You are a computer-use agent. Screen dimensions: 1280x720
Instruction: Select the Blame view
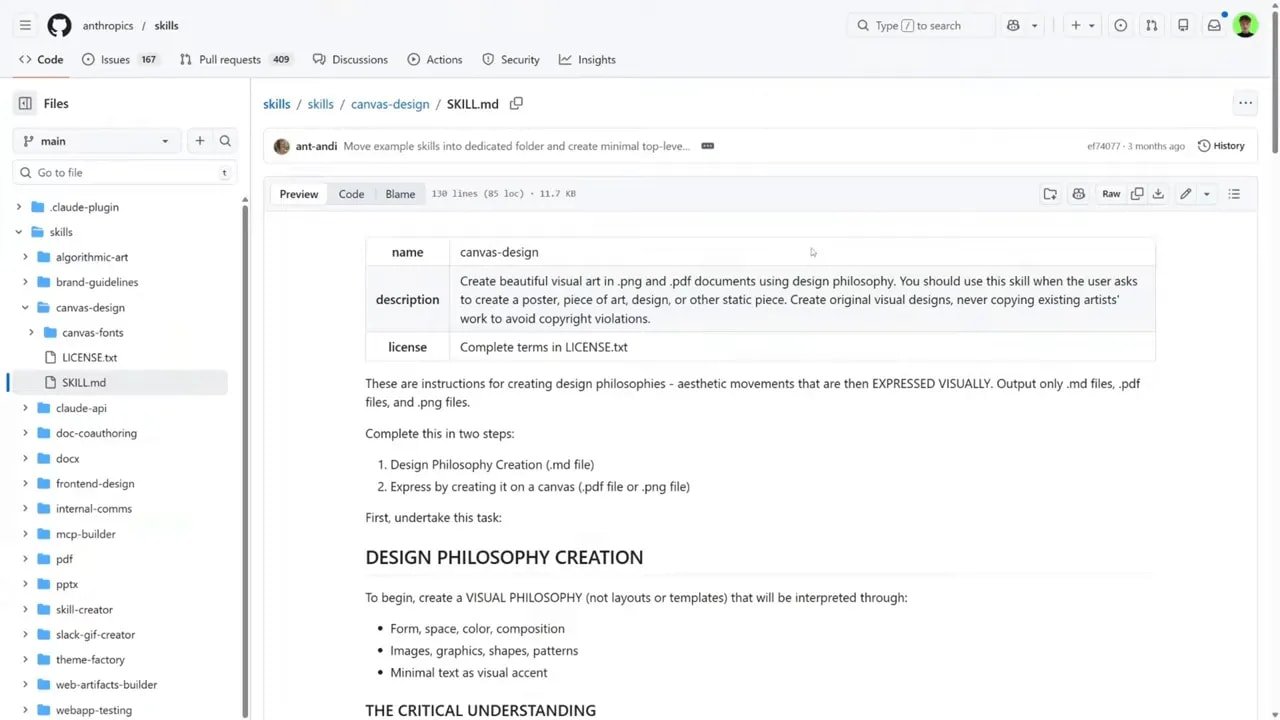pos(400,193)
